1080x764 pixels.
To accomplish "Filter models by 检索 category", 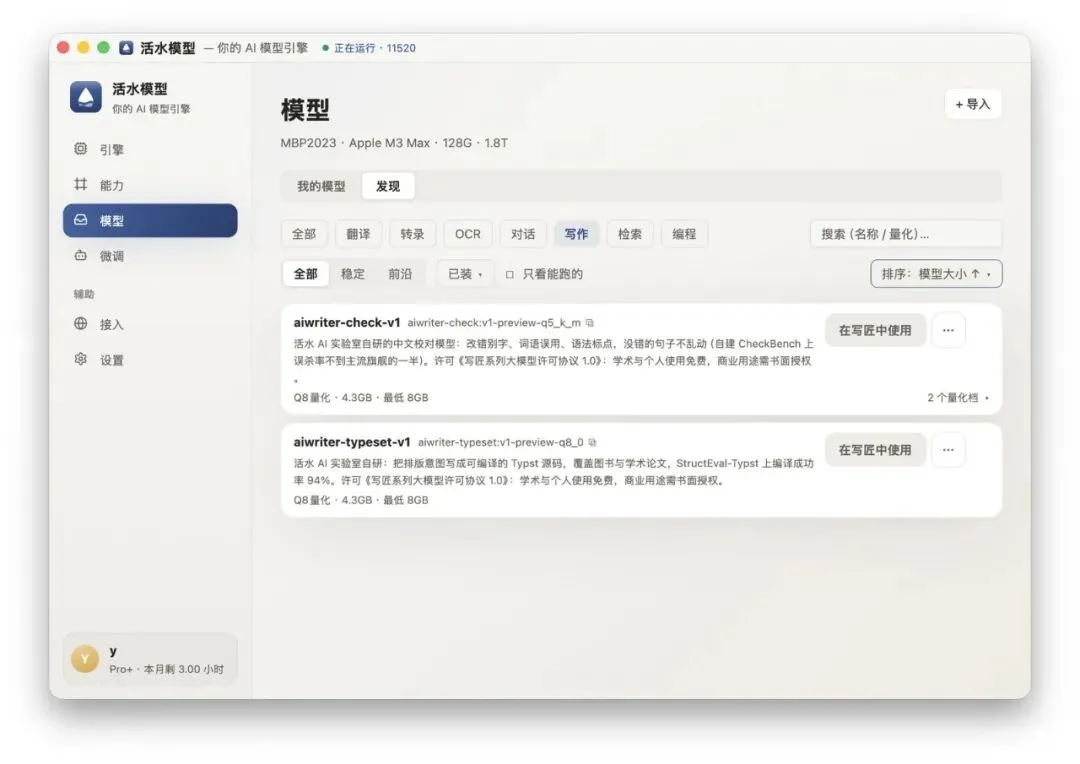I will pyautogui.click(x=630, y=234).
